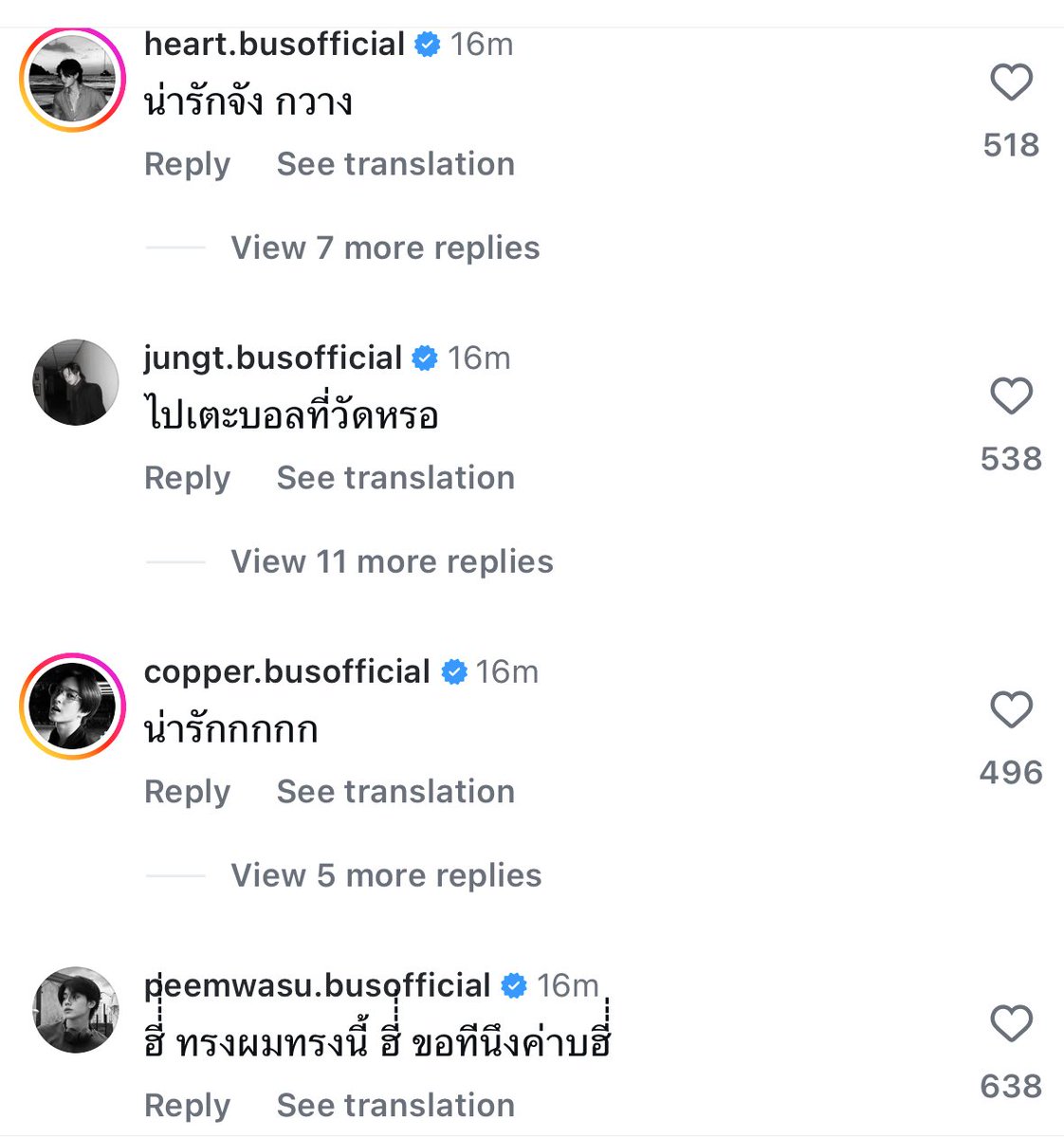Open peemwasu.busofficial's profile avatar

click(x=75, y=1010)
